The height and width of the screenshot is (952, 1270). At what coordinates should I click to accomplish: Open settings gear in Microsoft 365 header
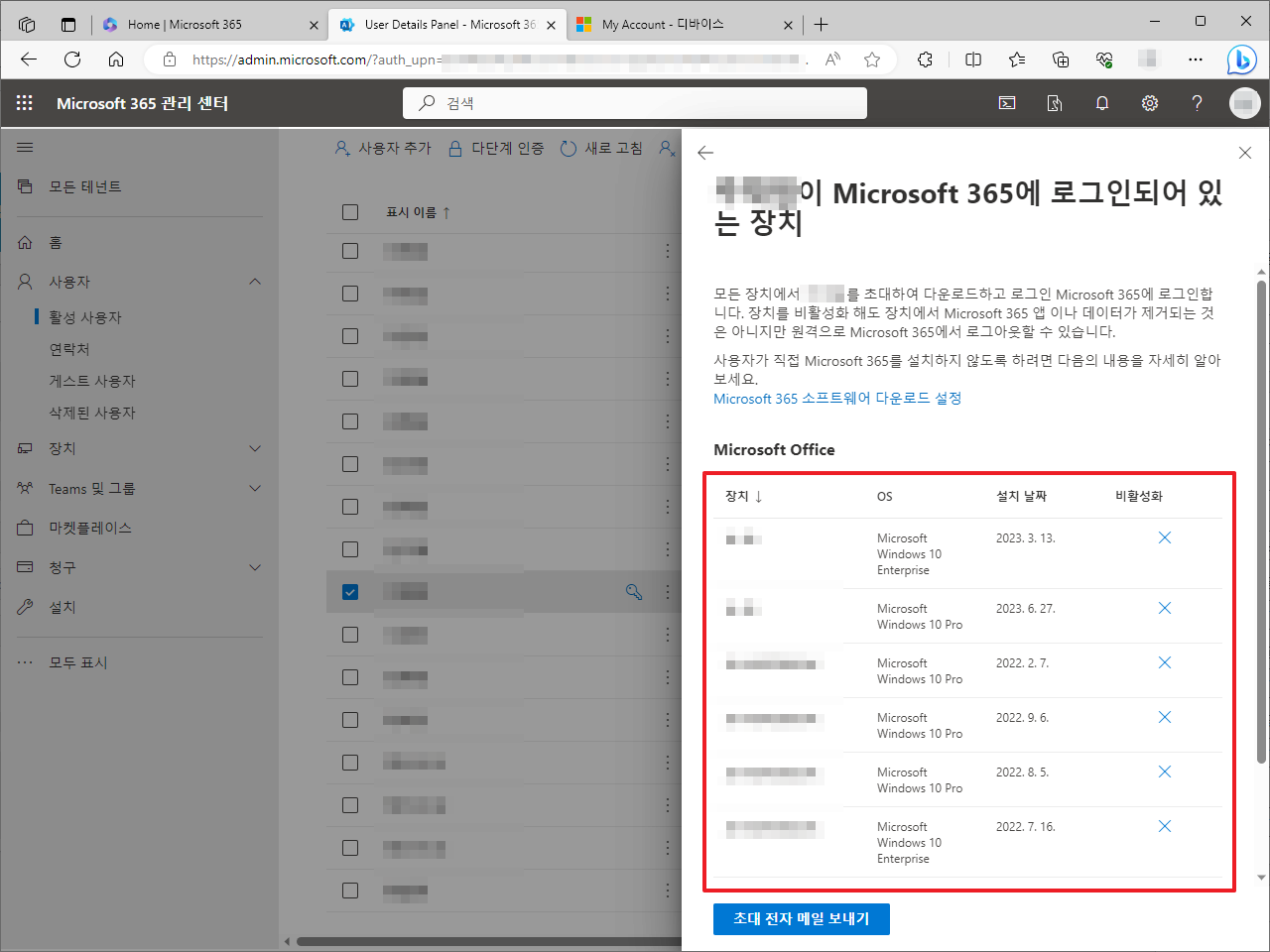[1150, 103]
